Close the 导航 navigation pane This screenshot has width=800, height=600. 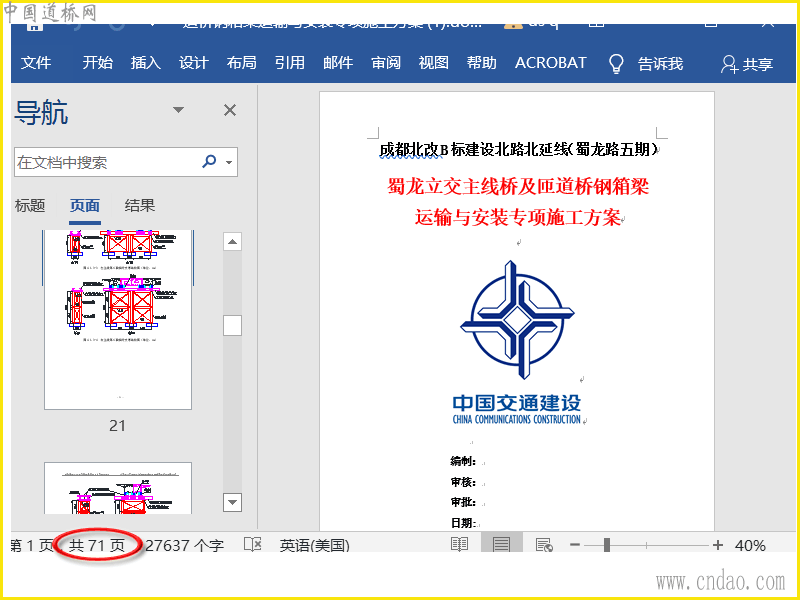click(230, 110)
